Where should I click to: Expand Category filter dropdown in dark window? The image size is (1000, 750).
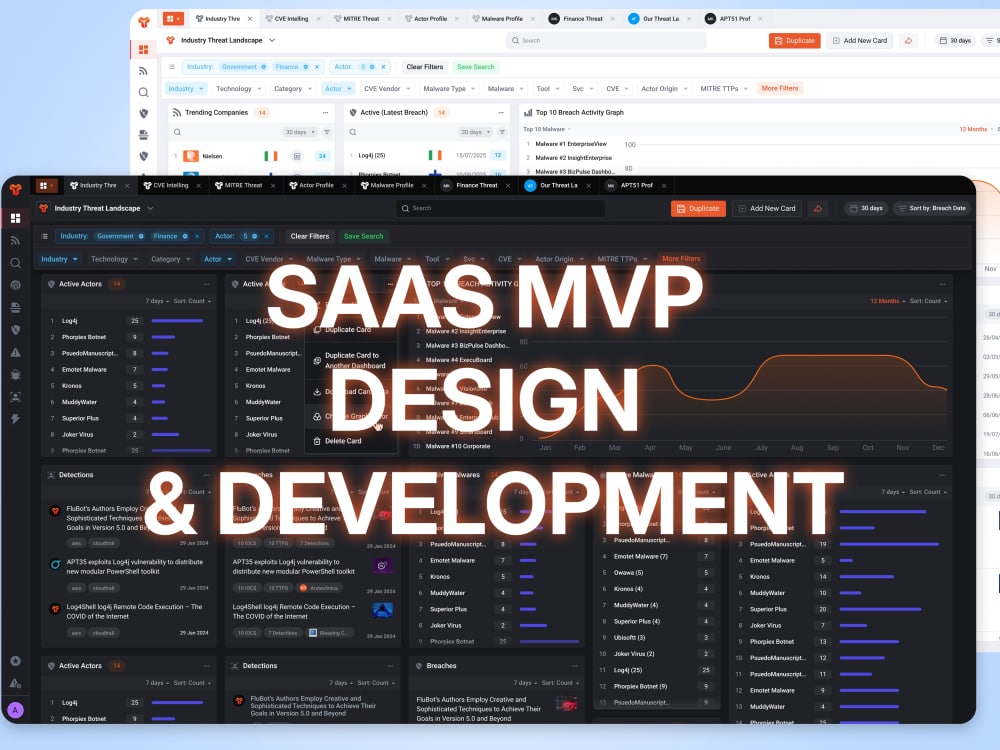[x=170, y=259]
